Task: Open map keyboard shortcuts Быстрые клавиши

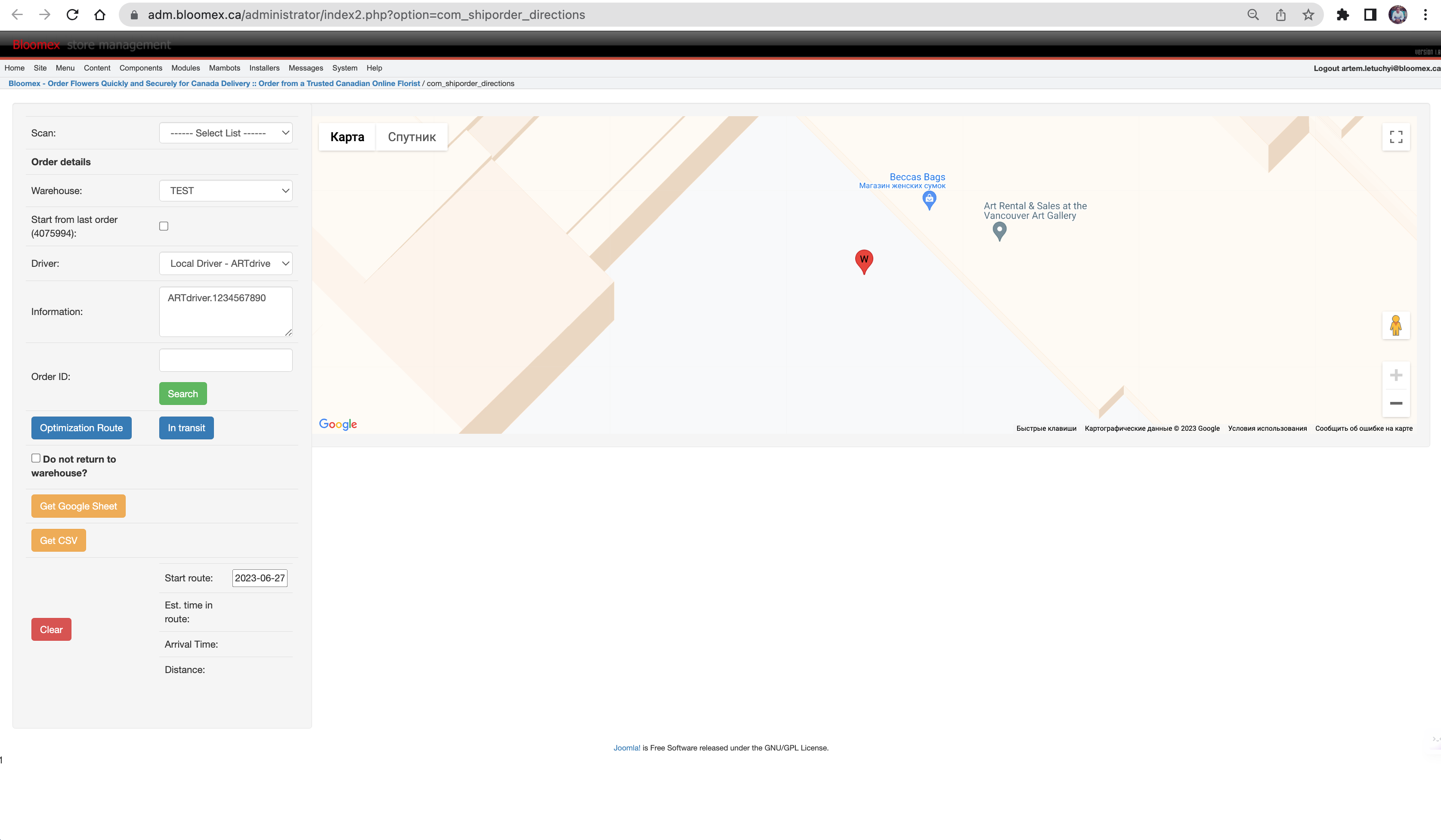Action: pos(1046,428)
